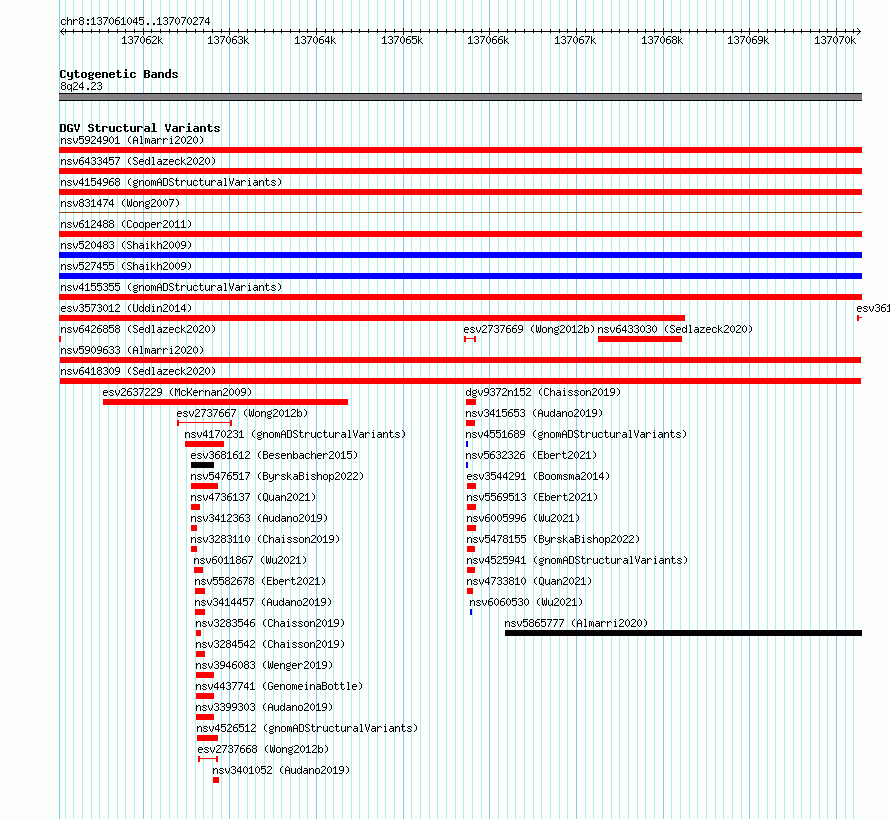Select the nsv4437741 (GenomeinaBottle) label

(x=279, y=686)
